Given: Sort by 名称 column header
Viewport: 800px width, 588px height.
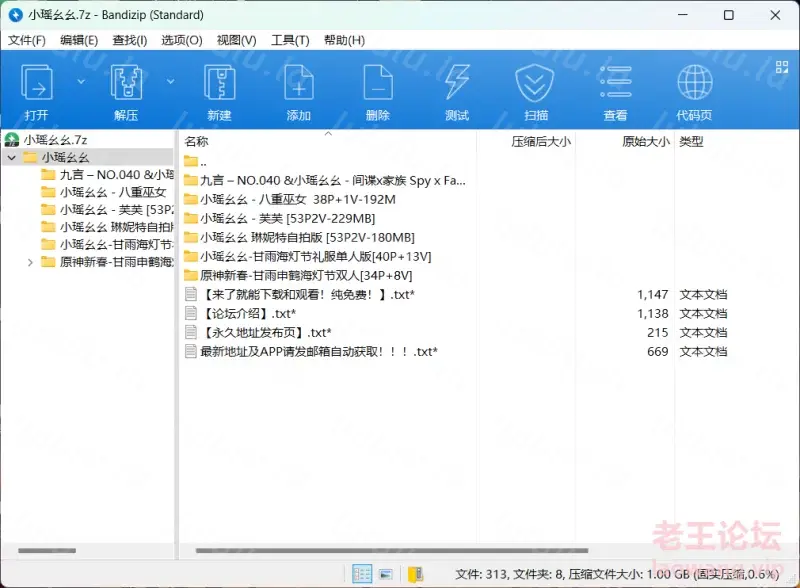Looking at the screenshot, I should [x=196, y=141].
